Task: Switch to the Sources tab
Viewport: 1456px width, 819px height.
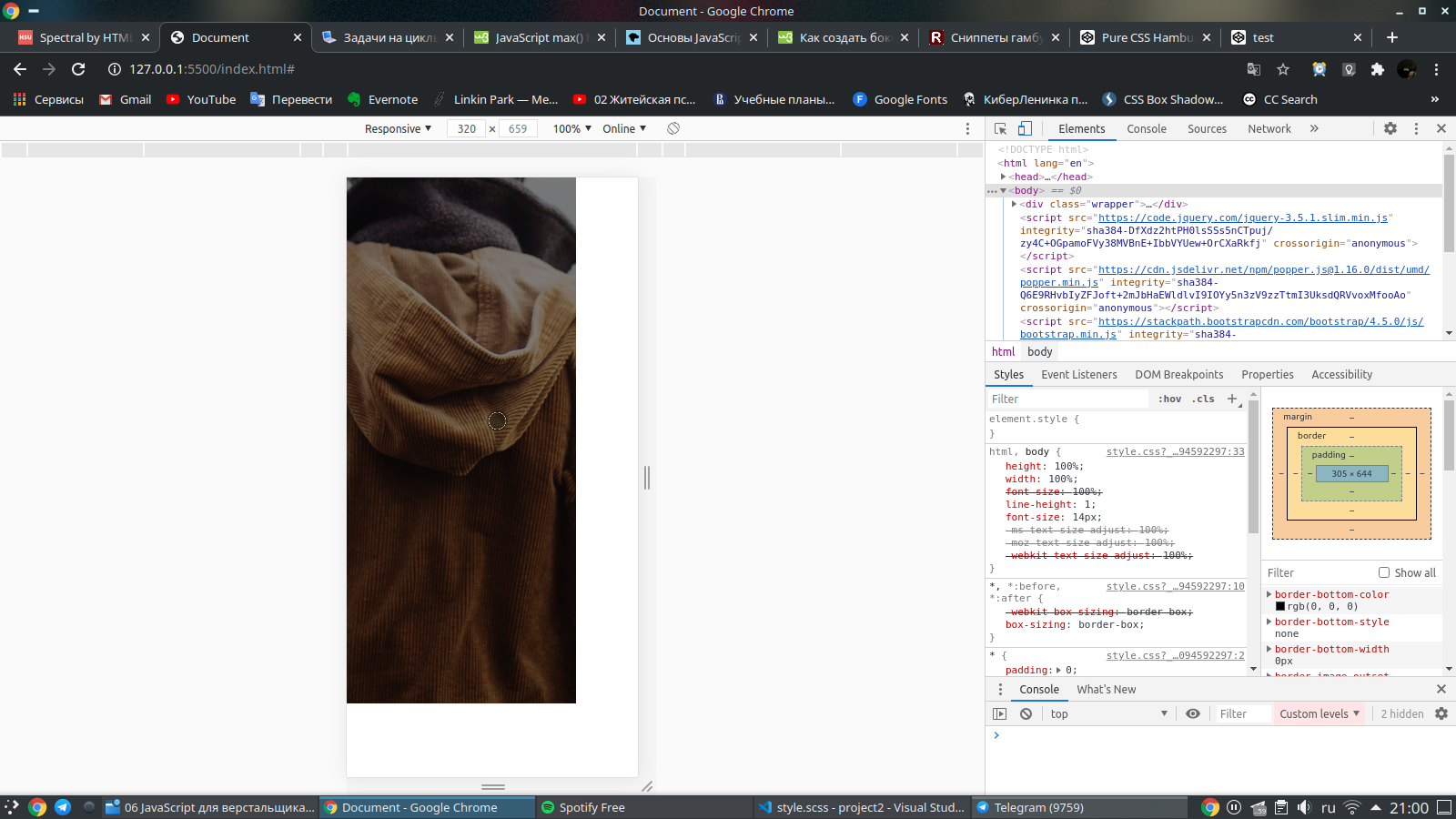Action: [x=1207, y=128]
